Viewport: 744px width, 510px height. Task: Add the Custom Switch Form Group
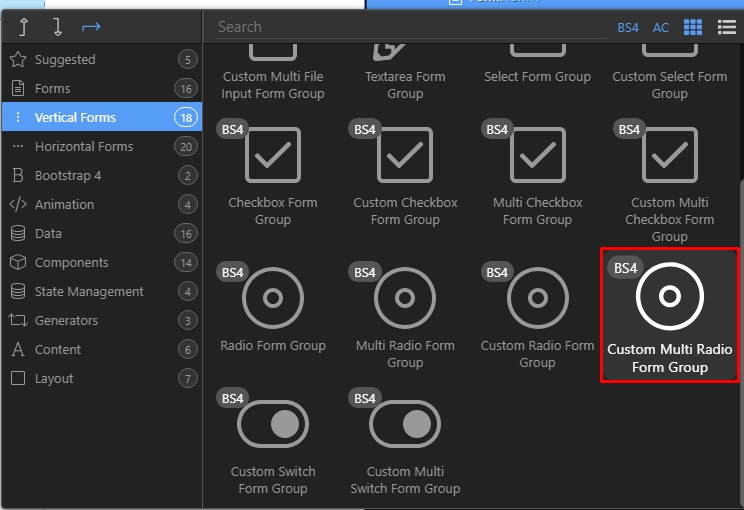[x=273, y=442]
